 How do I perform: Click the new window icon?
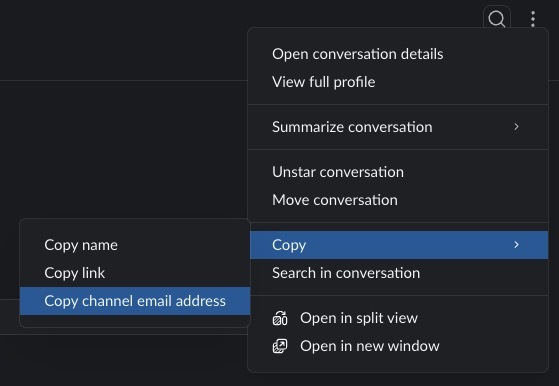[280, 346]
